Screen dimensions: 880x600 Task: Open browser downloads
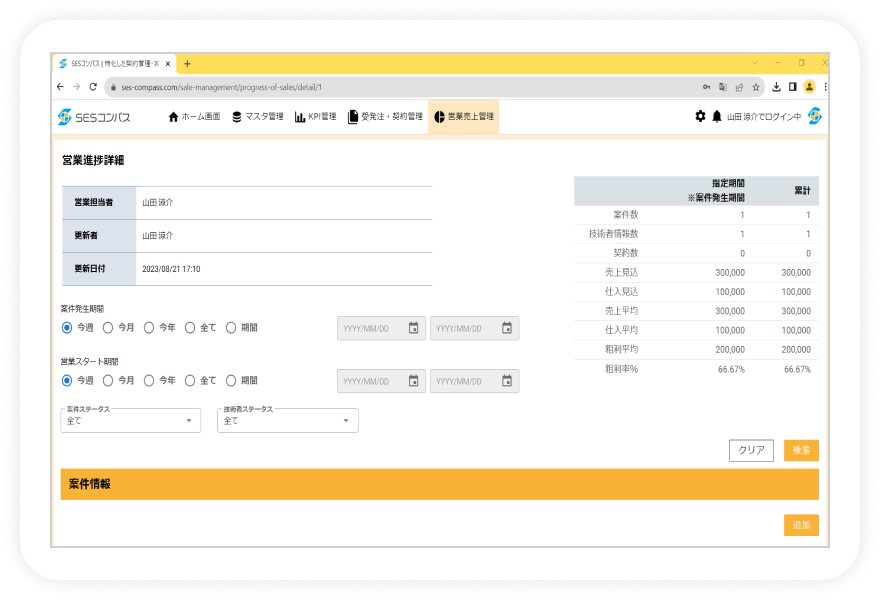777,87
